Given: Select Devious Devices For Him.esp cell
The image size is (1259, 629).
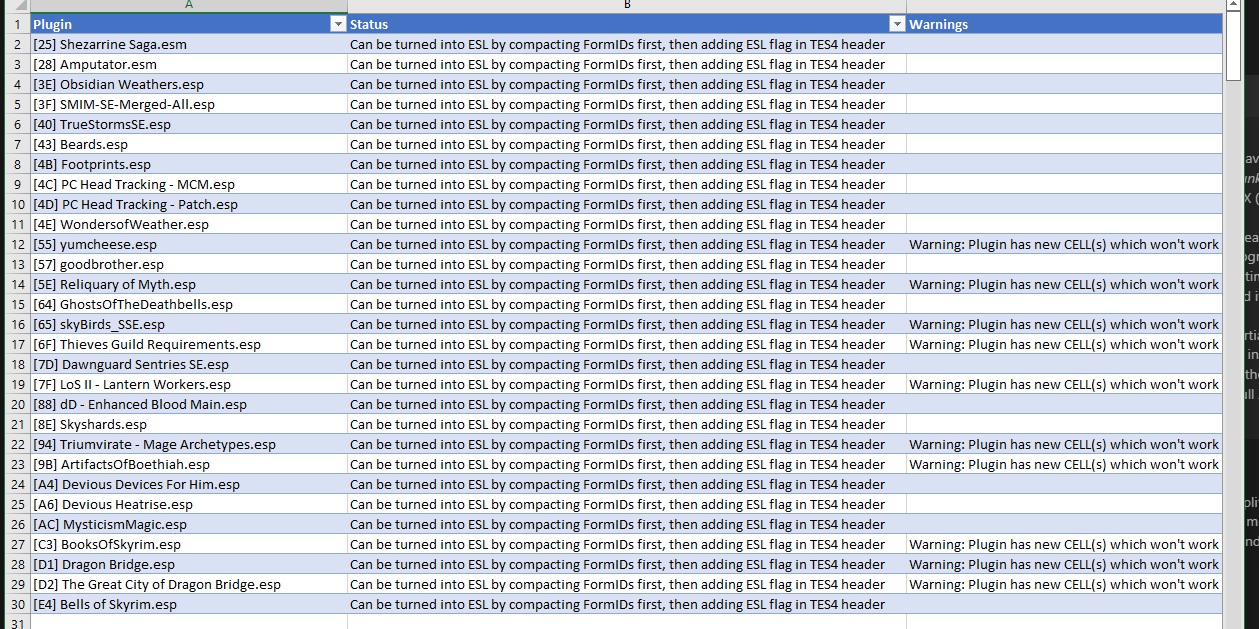Looking at the screenshot, I should point(189,484).
